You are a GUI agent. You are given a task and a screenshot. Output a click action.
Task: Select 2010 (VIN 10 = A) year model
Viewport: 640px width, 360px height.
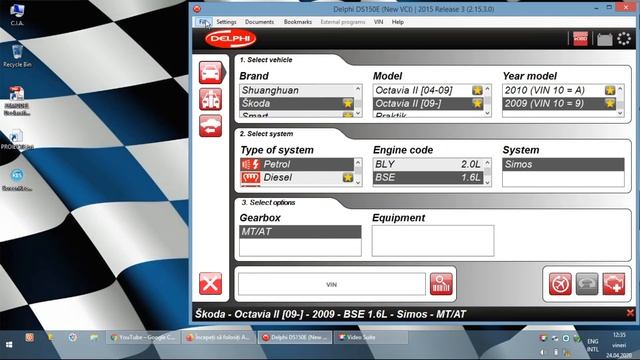point(560,90)
